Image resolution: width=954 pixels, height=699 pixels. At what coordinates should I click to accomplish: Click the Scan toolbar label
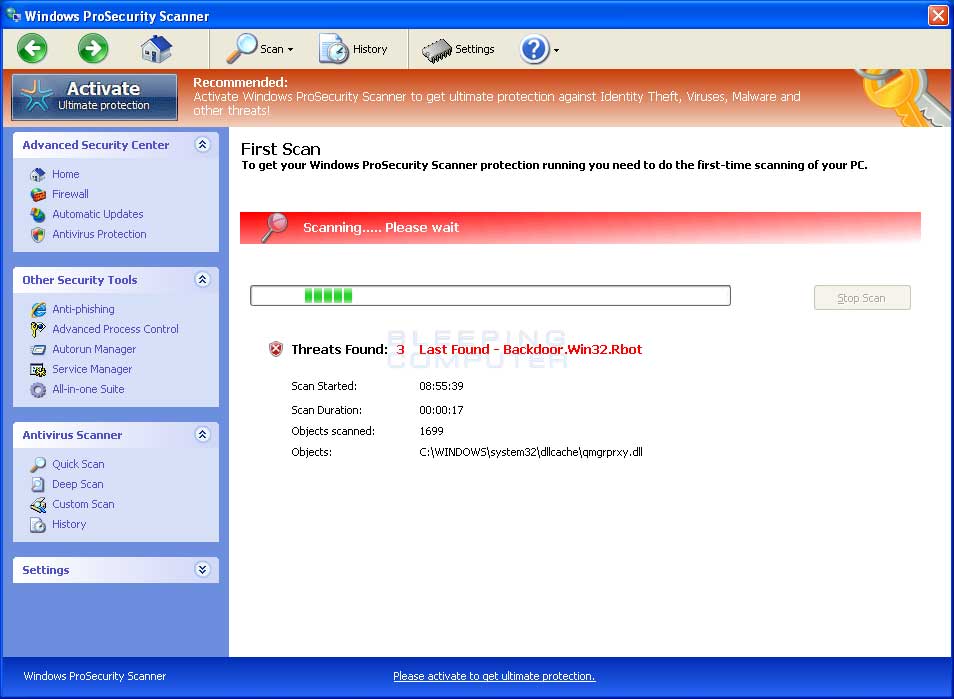[x=271, y=49]
